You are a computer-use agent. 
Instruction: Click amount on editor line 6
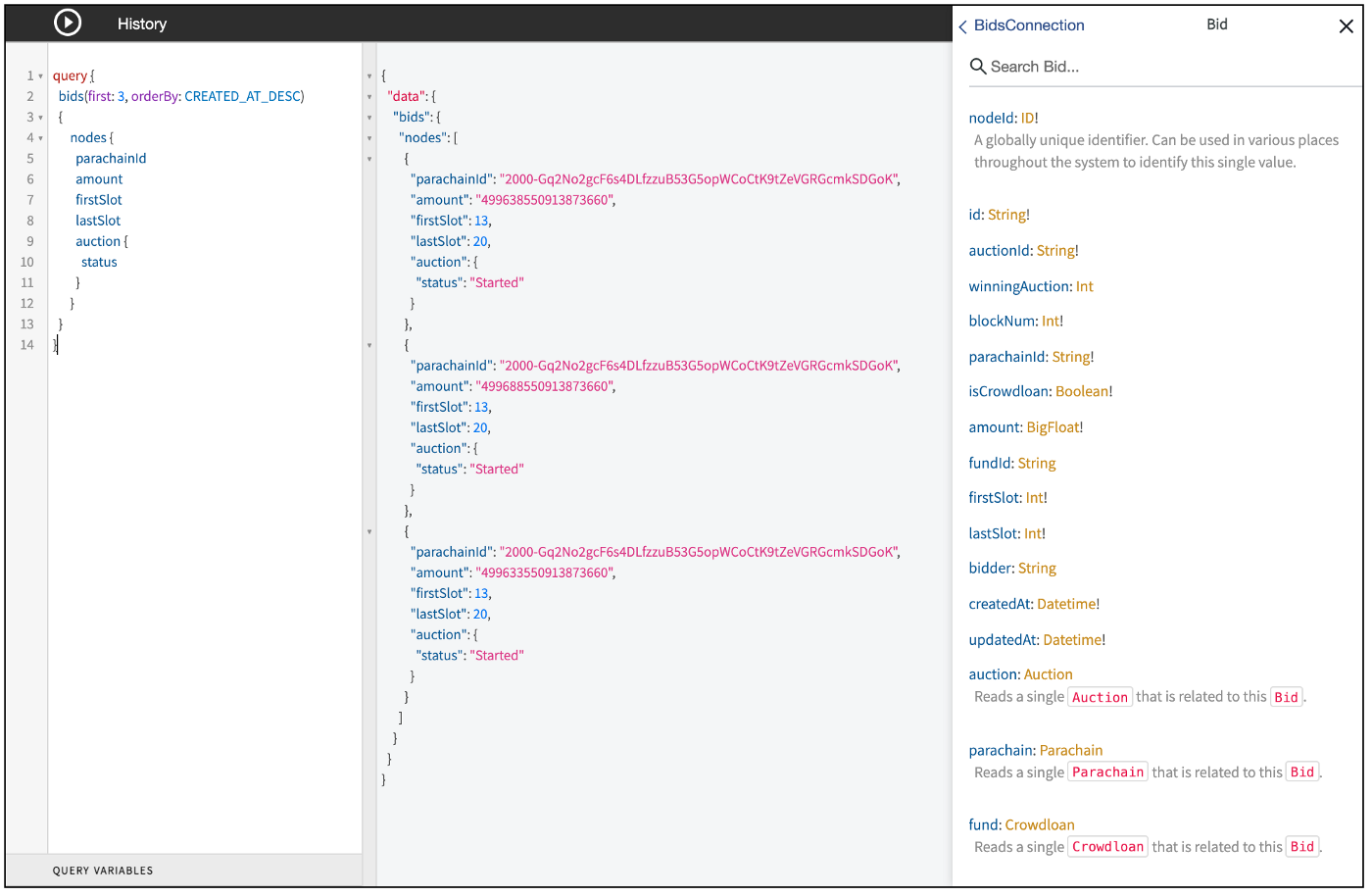pyautogui.click(x=99, y=178)
